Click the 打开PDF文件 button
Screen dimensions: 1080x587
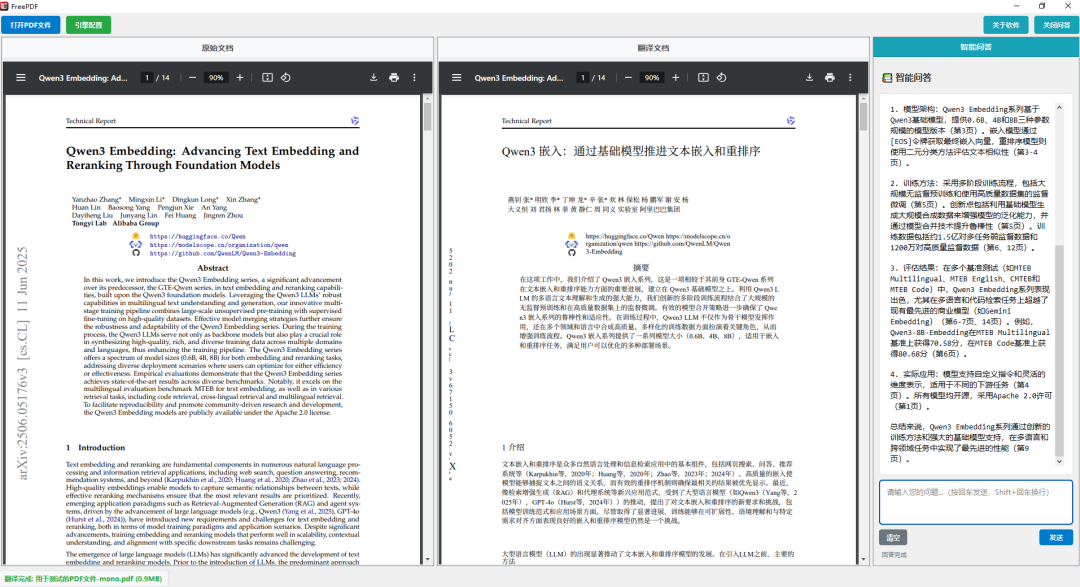point(32,25)
